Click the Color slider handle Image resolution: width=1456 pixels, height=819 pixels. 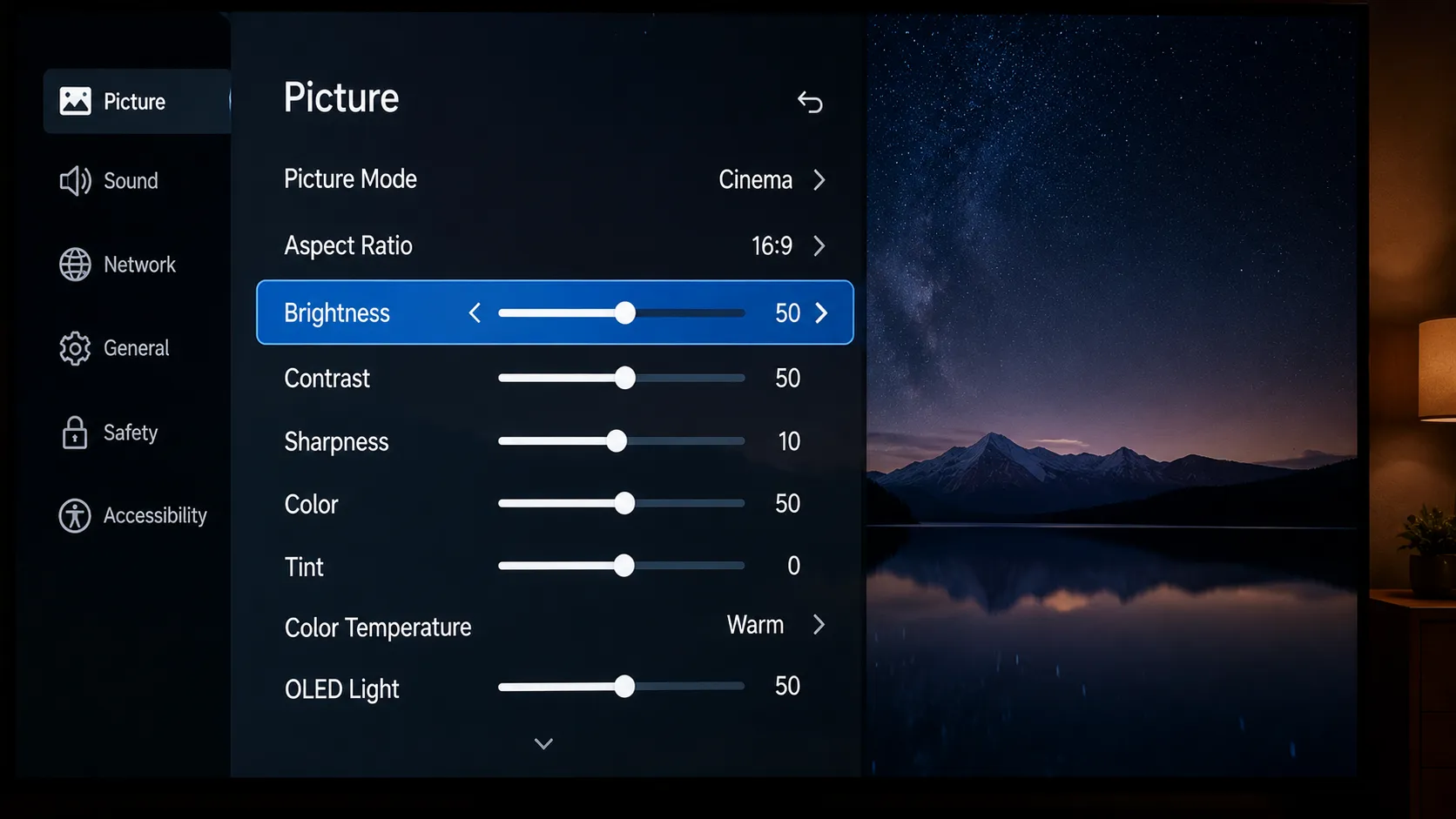(624, 503)
